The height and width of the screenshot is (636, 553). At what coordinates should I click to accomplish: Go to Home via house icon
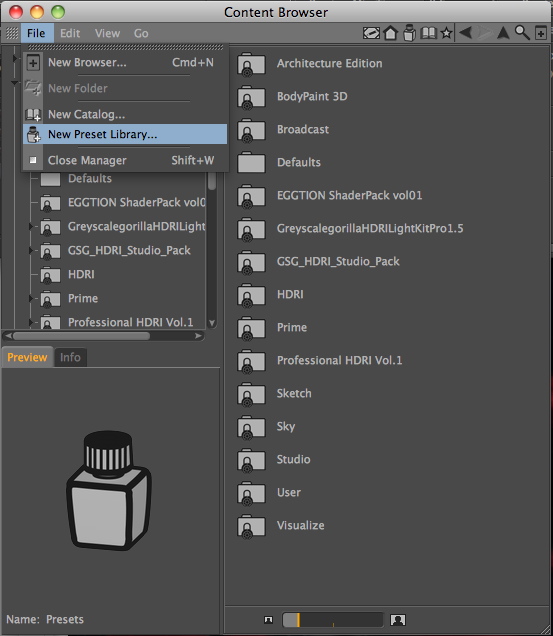[x=390, y=33]
